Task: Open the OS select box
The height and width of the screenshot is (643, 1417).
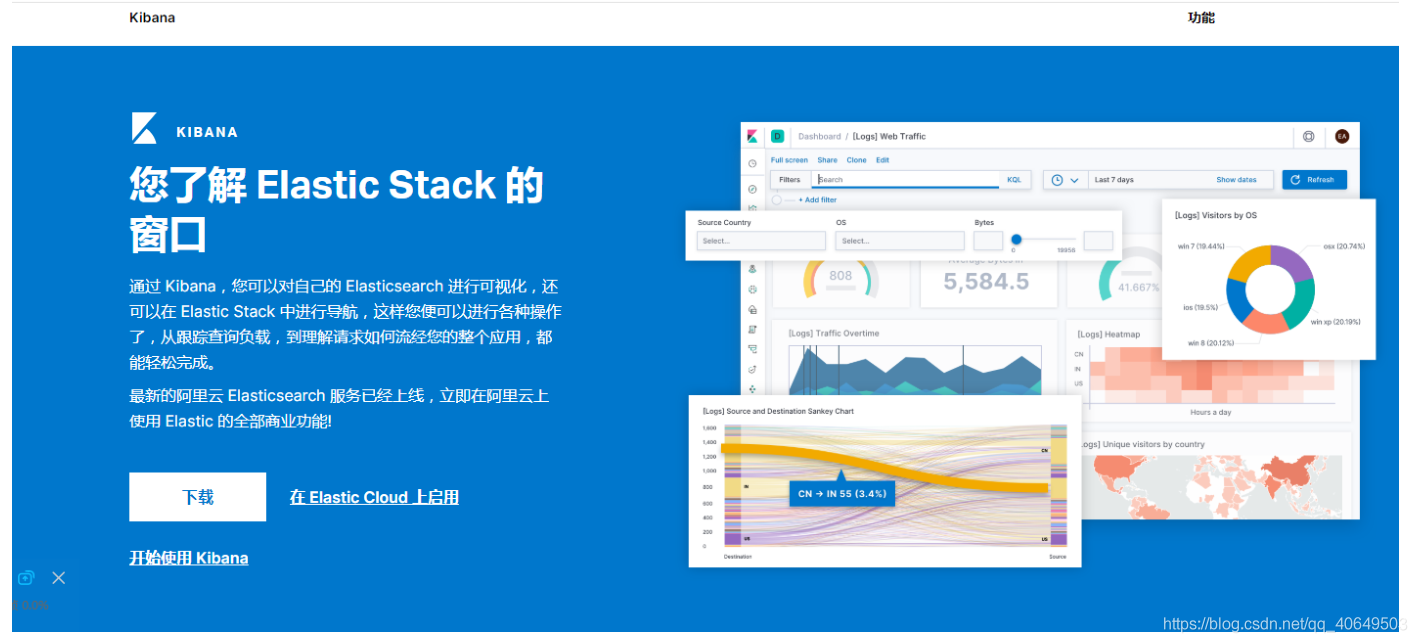Action: coord(900,241)
